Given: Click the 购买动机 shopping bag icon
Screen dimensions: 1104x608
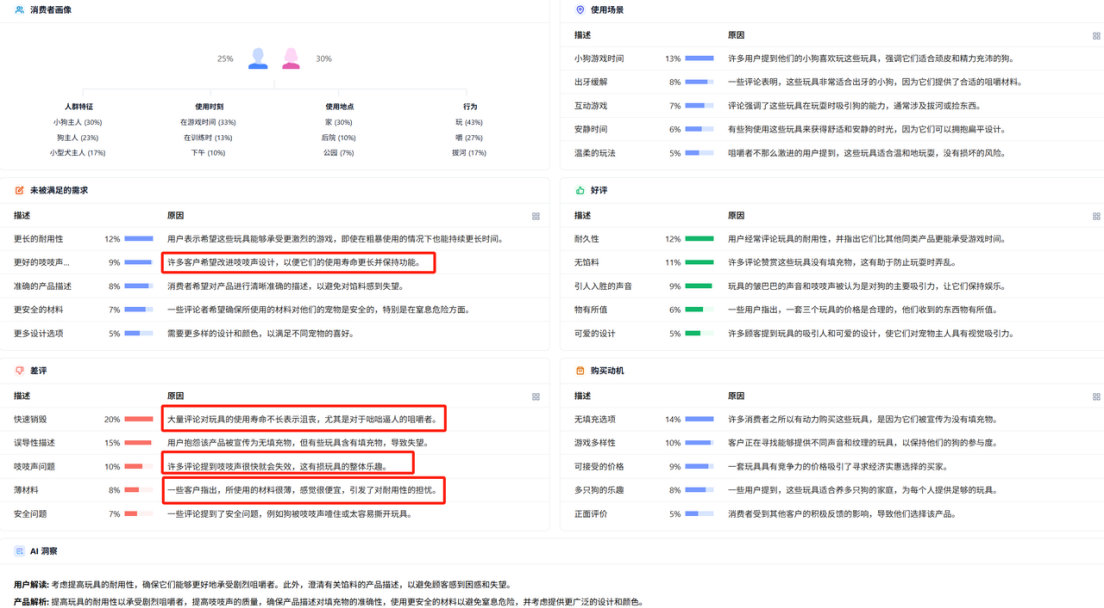Looking at the screenshot, I should 580,370.
